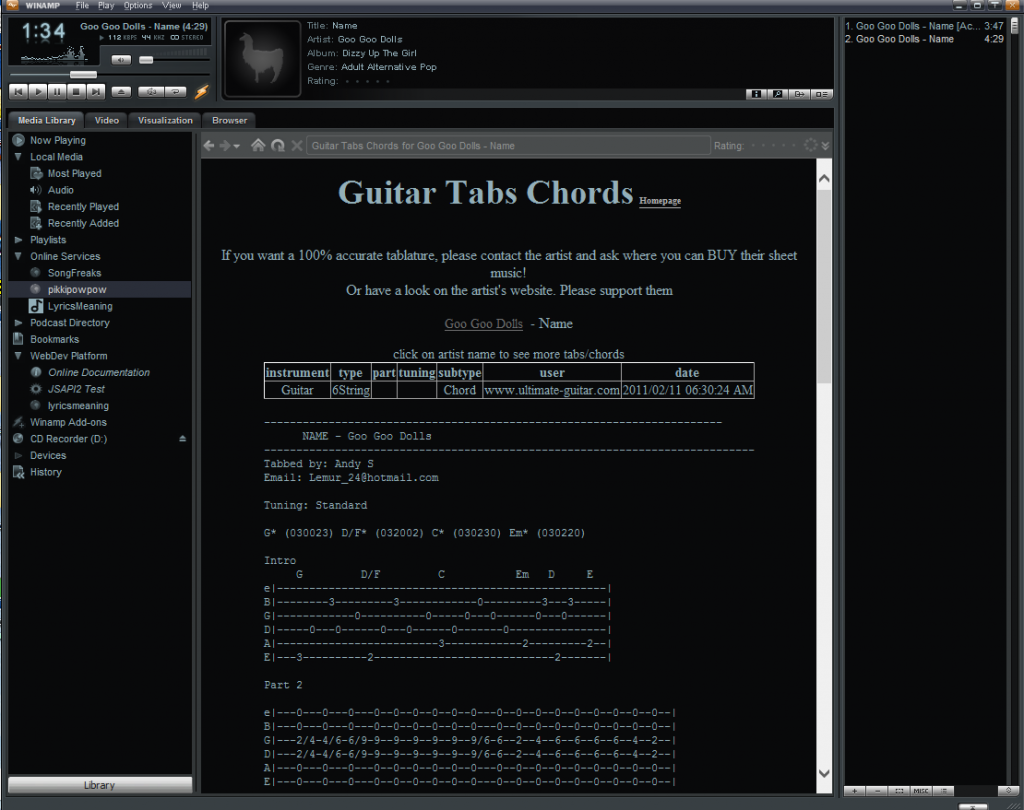
Task: Click the Guitar Tabs Chords address field
Action: 508,146
